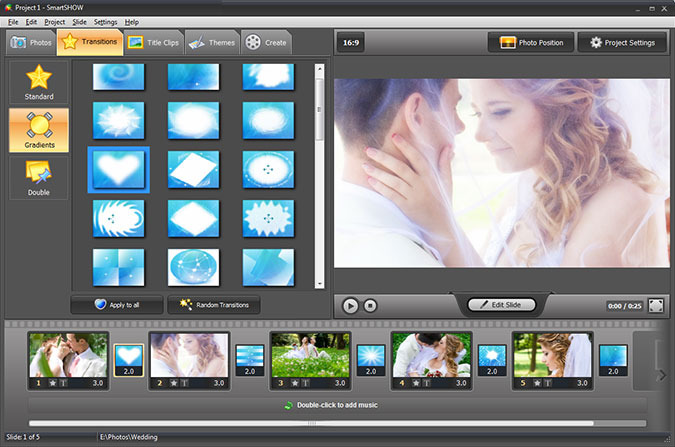Switch to the Title Clips tab

154,42
